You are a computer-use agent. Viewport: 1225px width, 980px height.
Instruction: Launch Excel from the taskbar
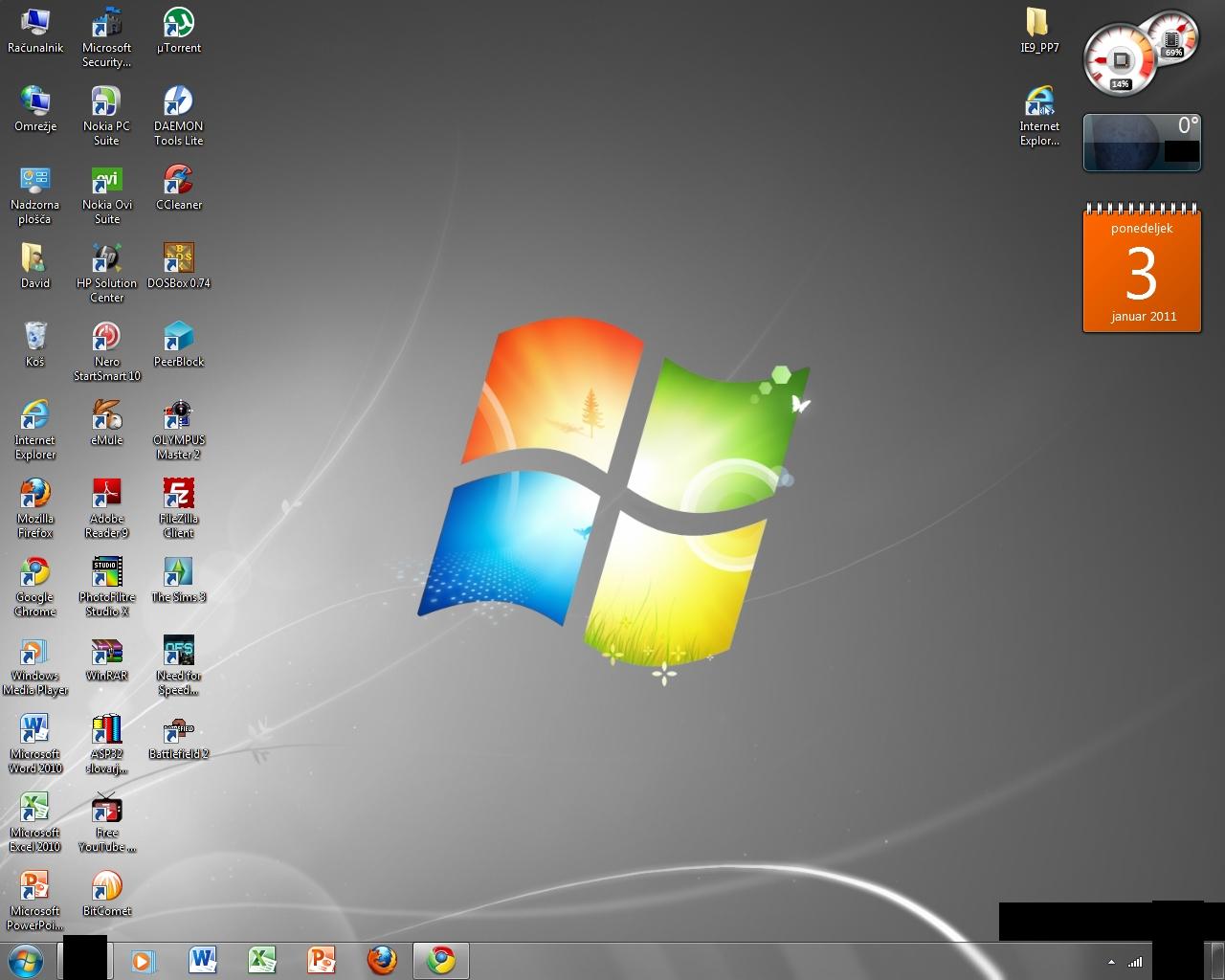(x=262, y=960)
